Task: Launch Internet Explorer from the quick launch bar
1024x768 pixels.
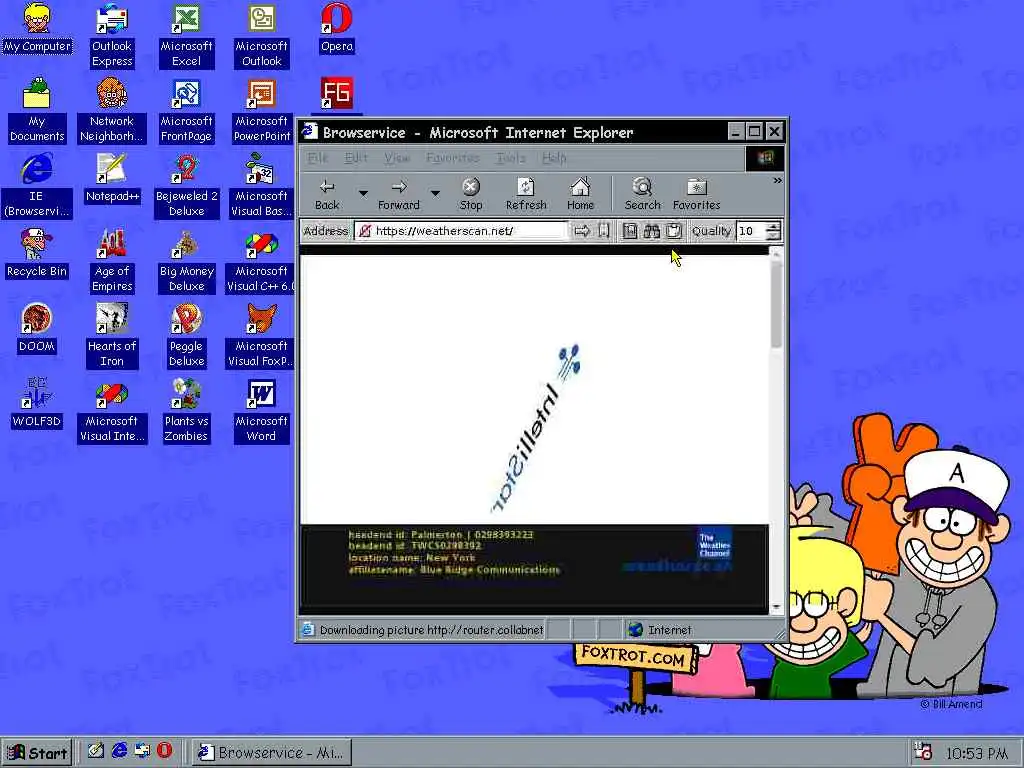Action: click(x=119, y=752)
